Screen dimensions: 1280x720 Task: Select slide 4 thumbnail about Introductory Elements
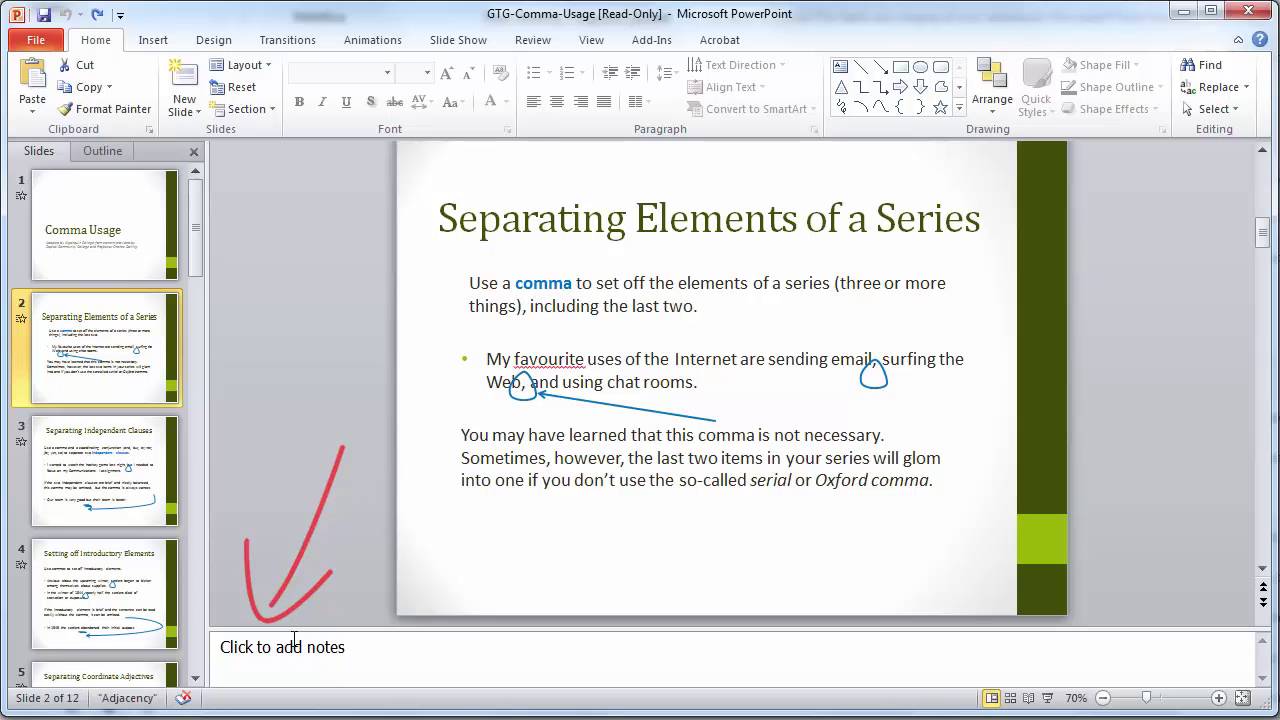click(x=105, y=593)
